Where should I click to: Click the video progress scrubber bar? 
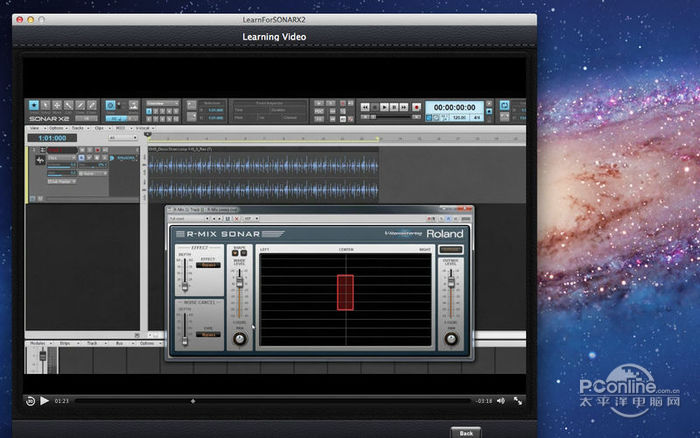270,400
